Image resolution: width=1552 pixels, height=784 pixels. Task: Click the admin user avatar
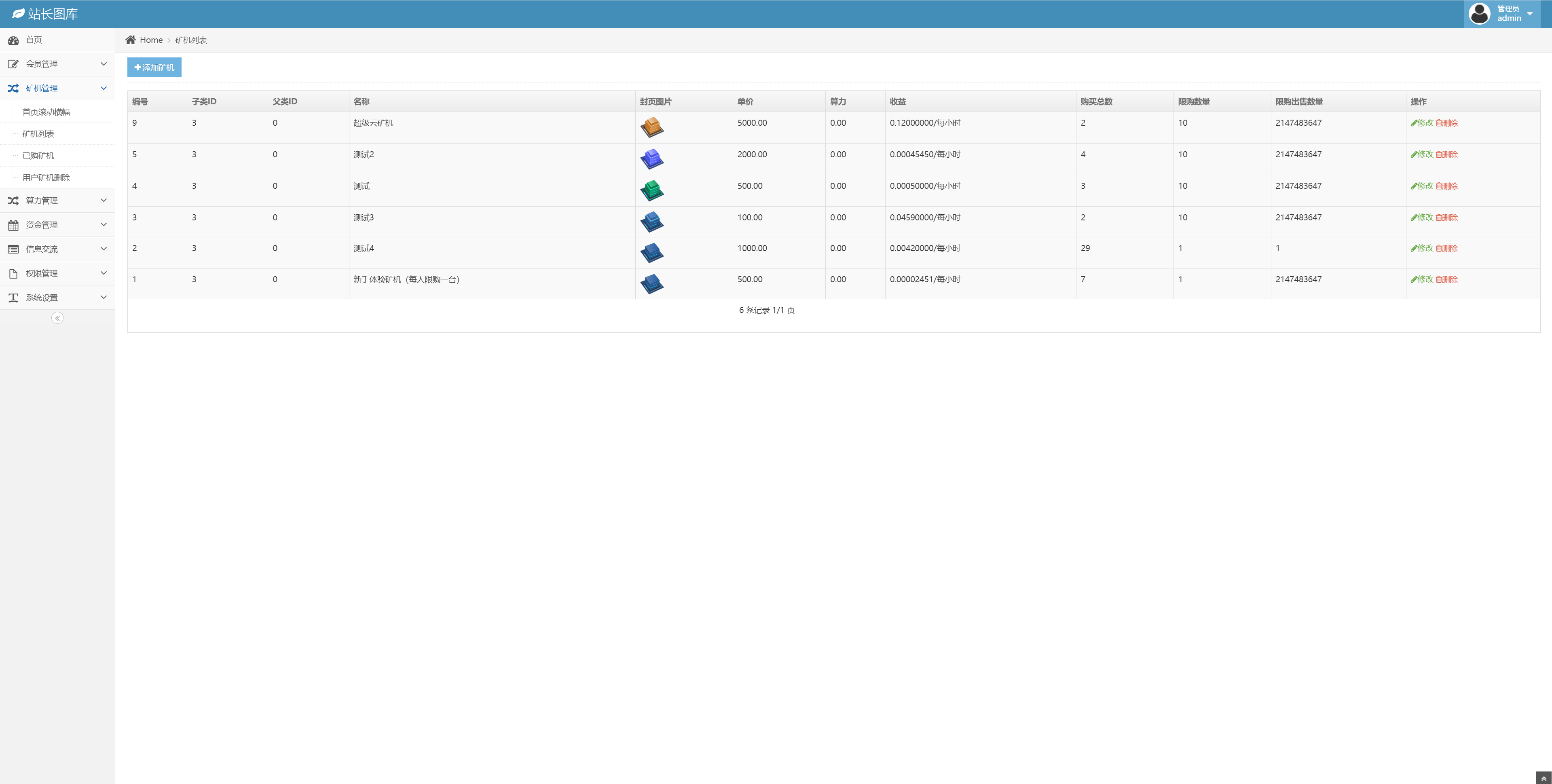coord(1479,13)
